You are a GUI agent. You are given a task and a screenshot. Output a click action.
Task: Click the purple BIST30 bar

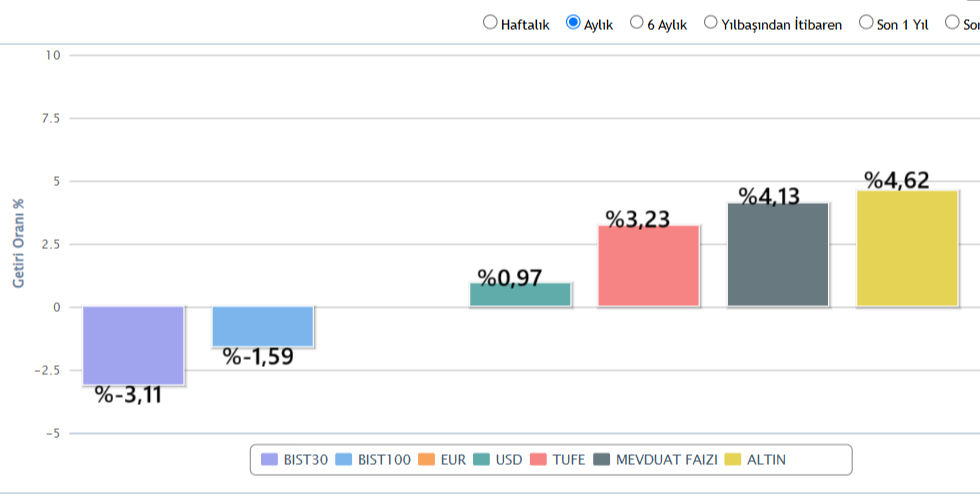pos(133,345)
